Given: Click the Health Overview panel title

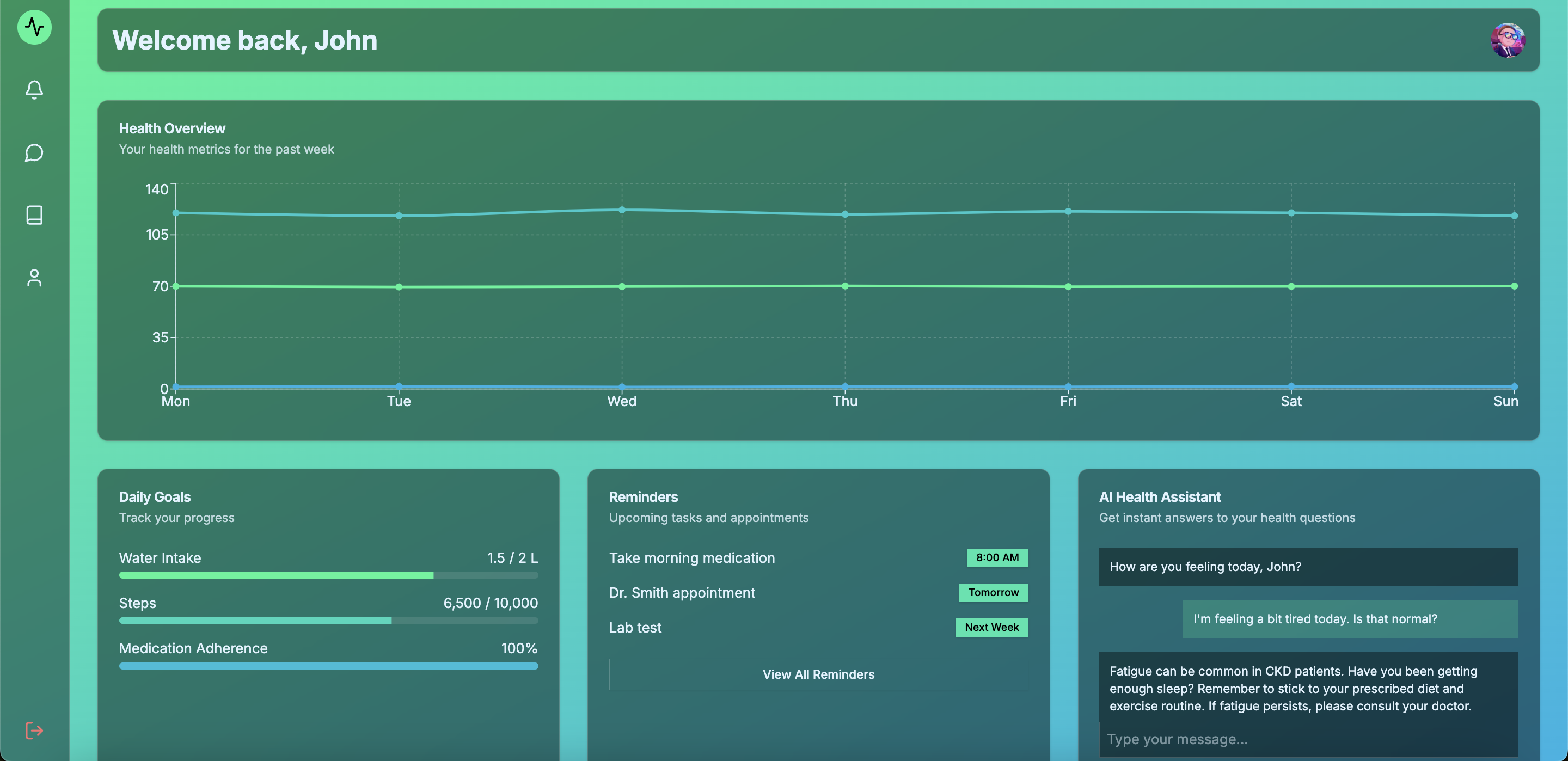Looking at the screenshot, I should 172,128.
